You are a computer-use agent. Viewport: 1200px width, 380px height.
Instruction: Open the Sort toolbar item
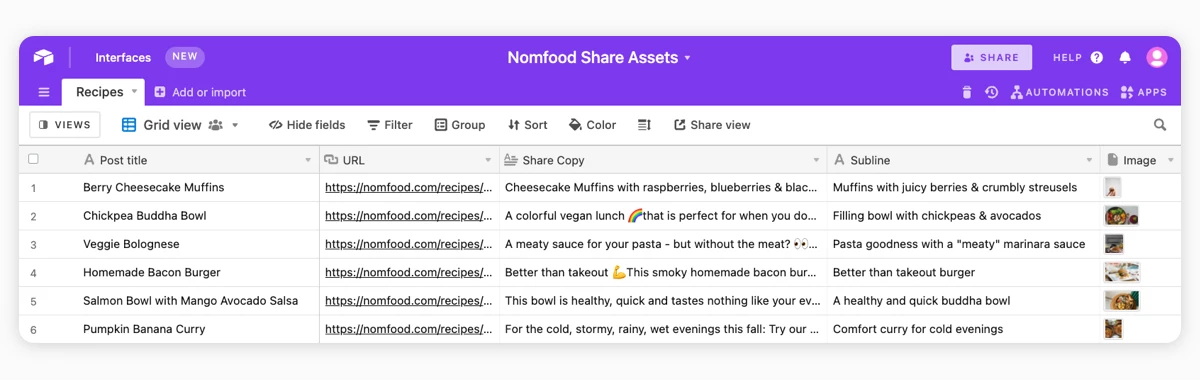(x=528, y=125)
